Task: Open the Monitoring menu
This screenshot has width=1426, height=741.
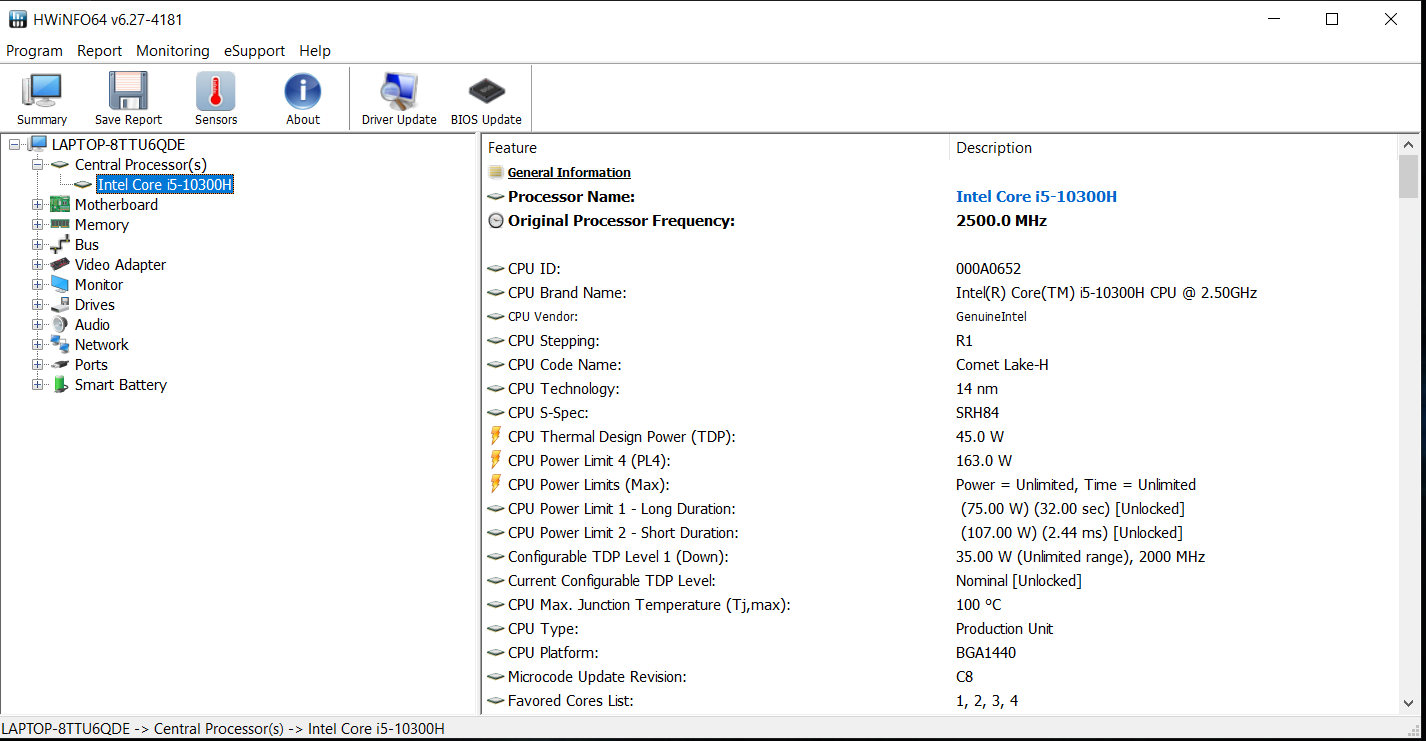Action: pyautogui.click(x=173, y=51)
